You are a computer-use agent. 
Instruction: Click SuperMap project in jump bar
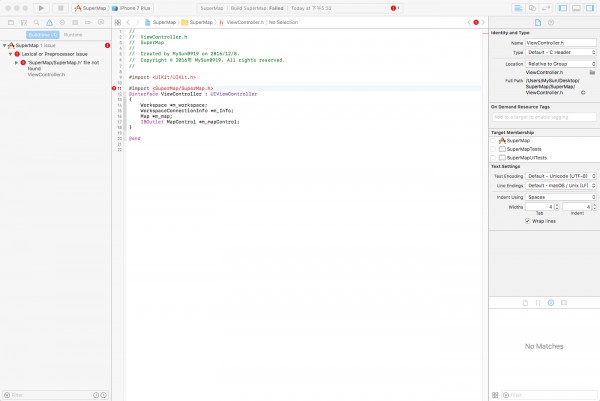160,23
